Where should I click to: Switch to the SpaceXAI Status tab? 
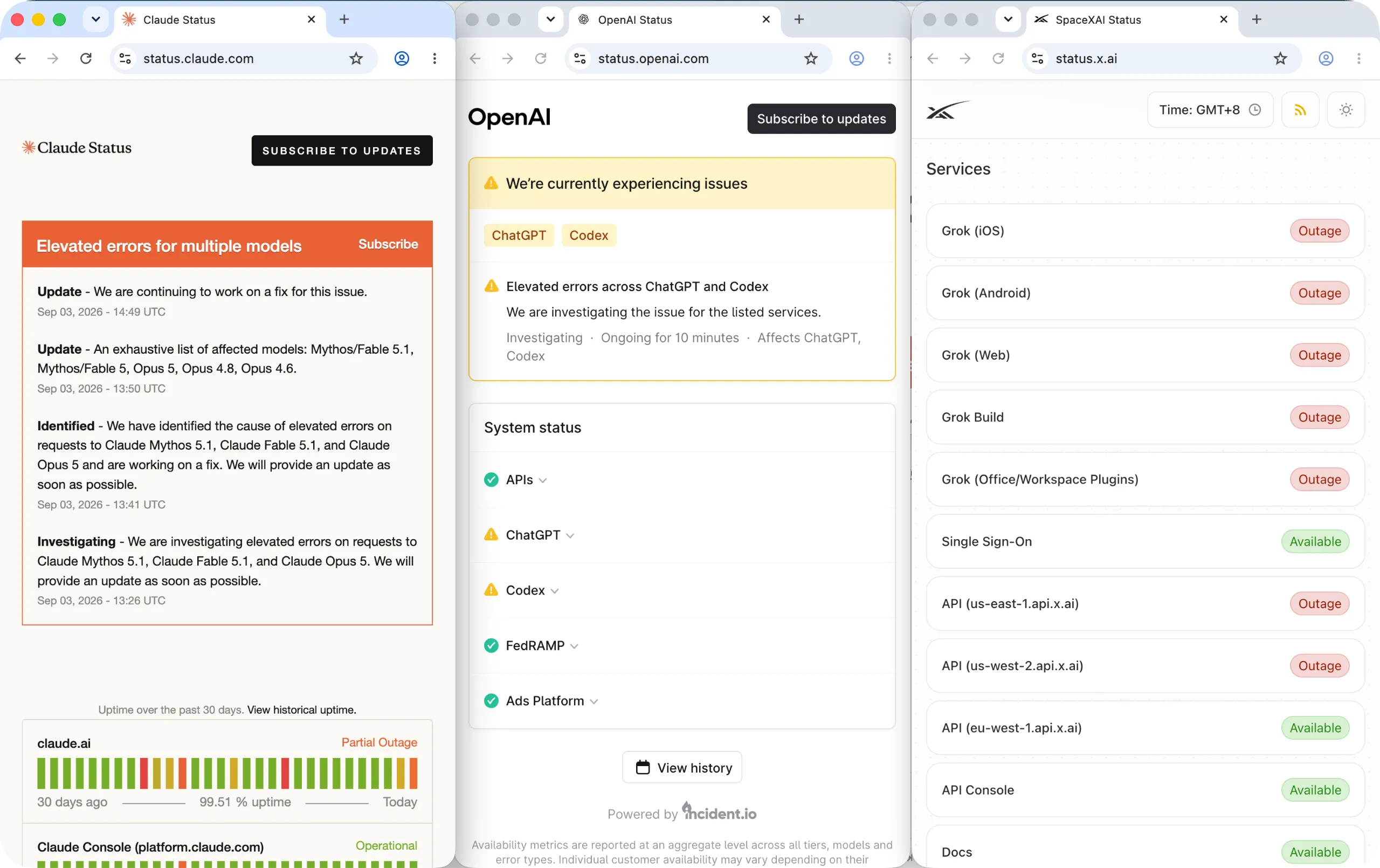point(1131,20)
